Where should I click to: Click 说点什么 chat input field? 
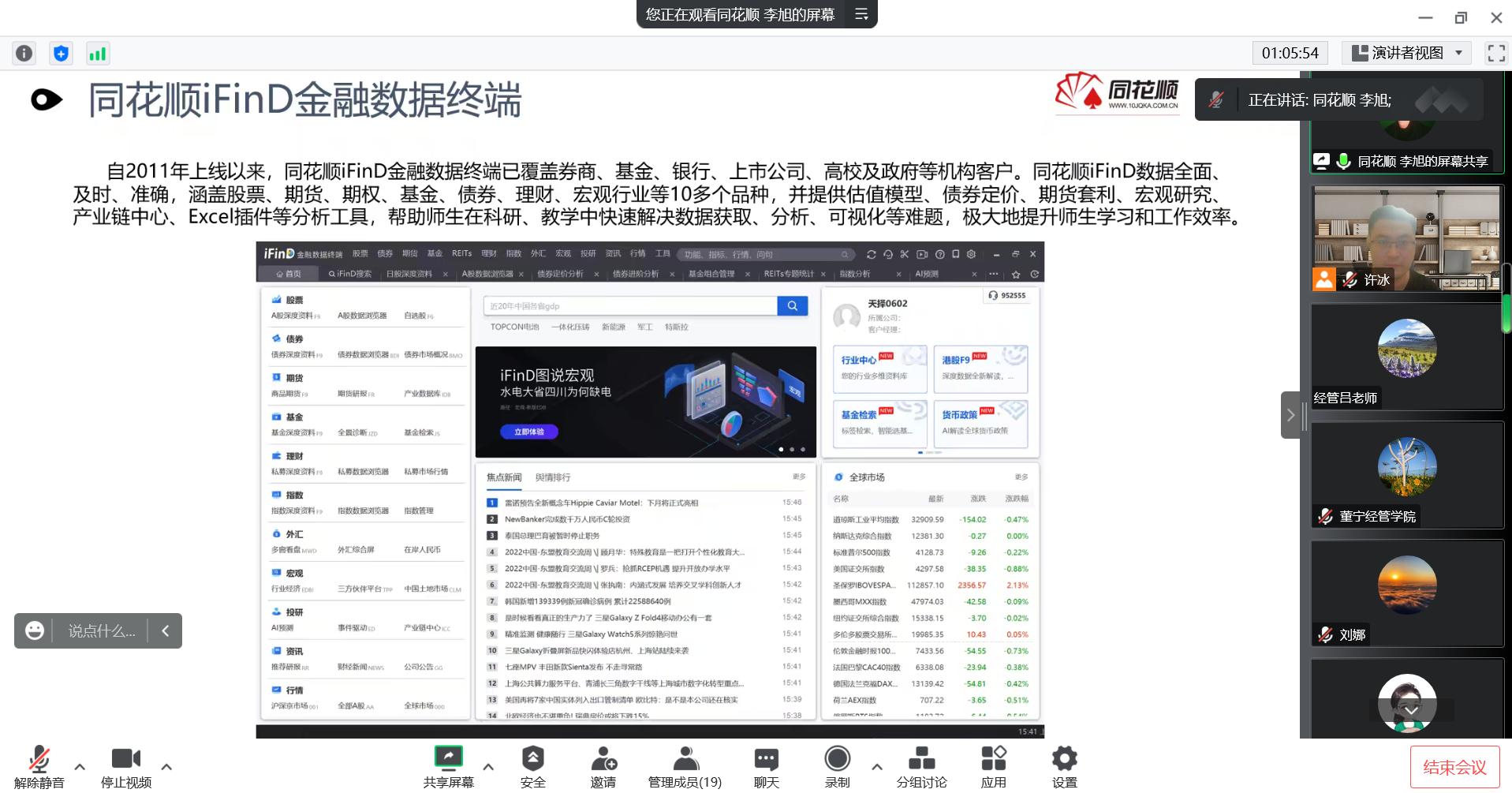[x=101, y=630]
